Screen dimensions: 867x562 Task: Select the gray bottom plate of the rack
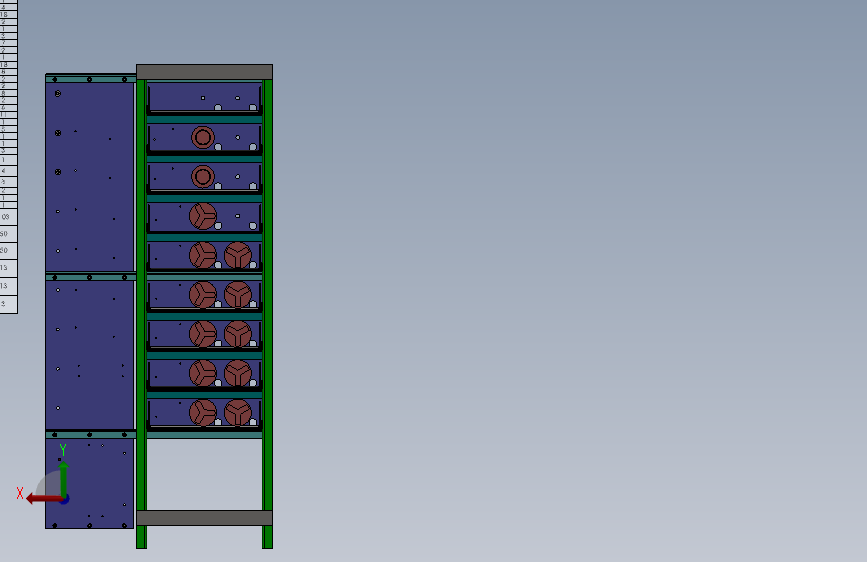[205, 518]
